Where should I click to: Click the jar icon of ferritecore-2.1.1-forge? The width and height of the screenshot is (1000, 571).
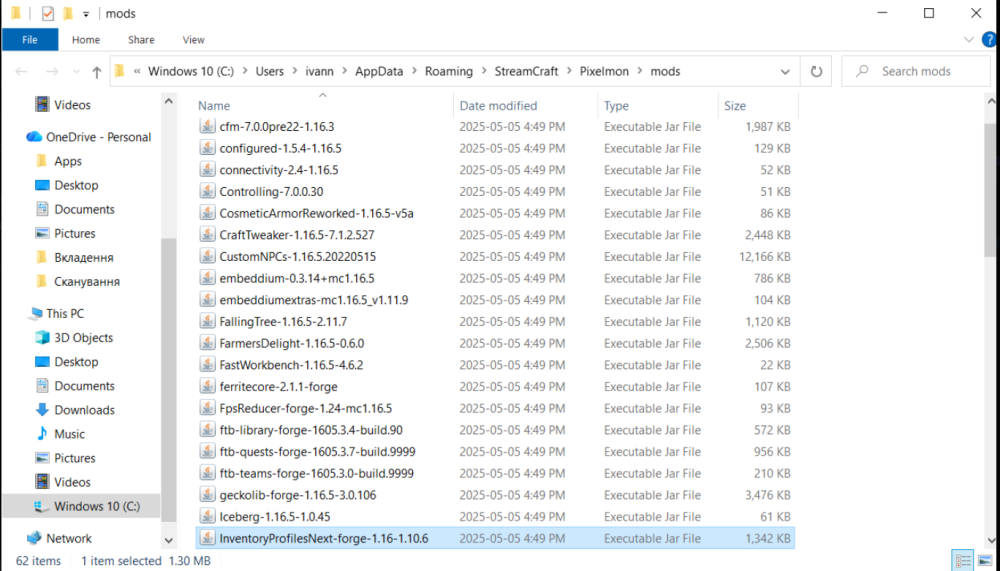(x=207, y=387)
